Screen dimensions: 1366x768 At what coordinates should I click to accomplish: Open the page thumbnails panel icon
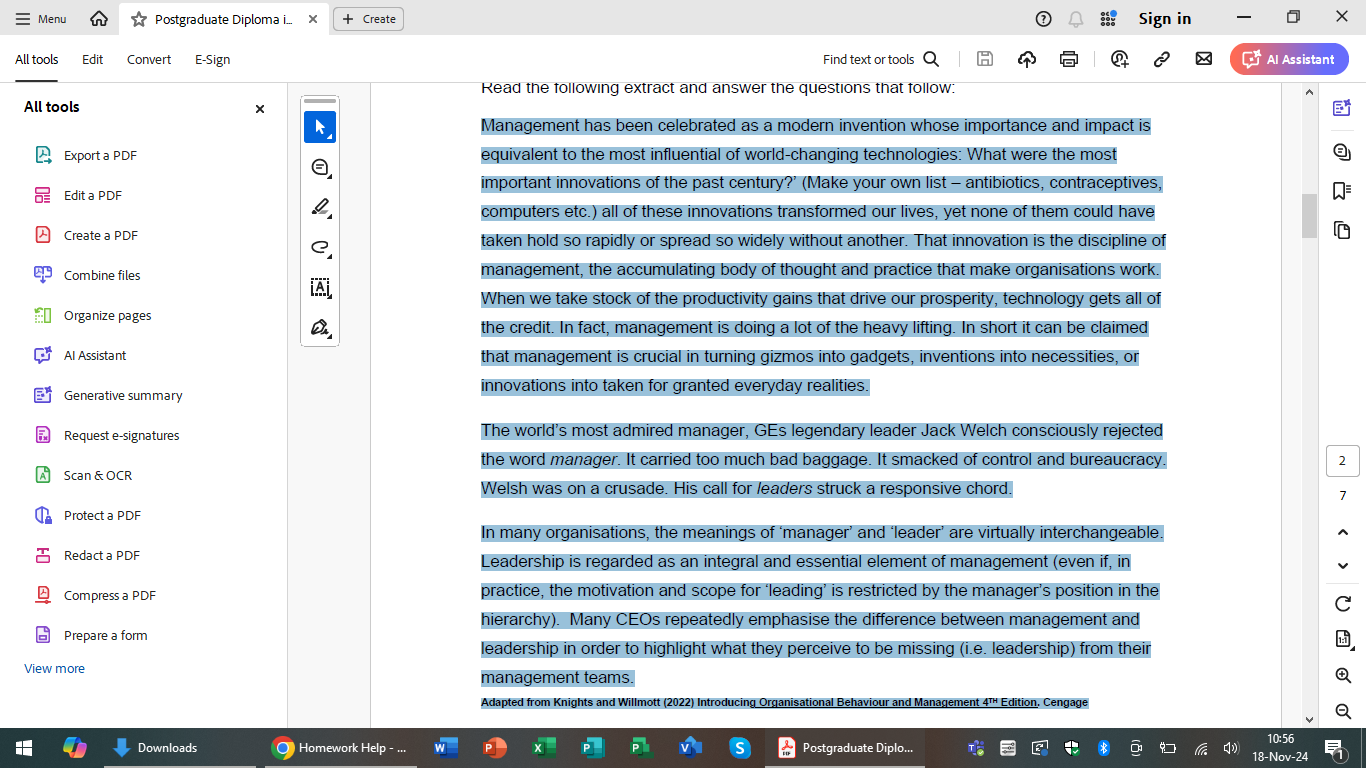[x=1342, y=231]
